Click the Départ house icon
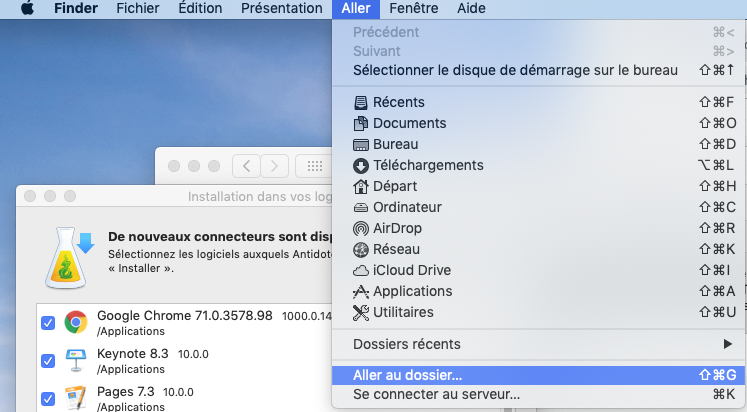747x412 pixels. [x=361, y=186]
